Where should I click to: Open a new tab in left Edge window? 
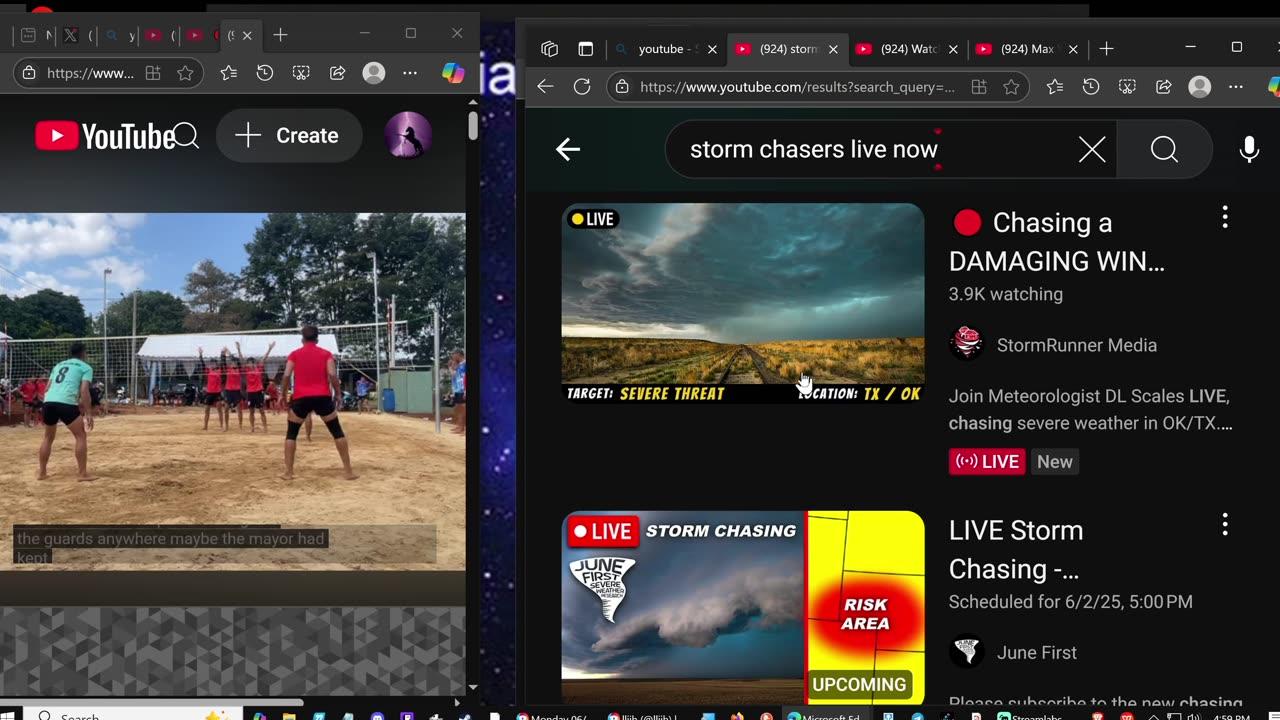tap(281, 35)
